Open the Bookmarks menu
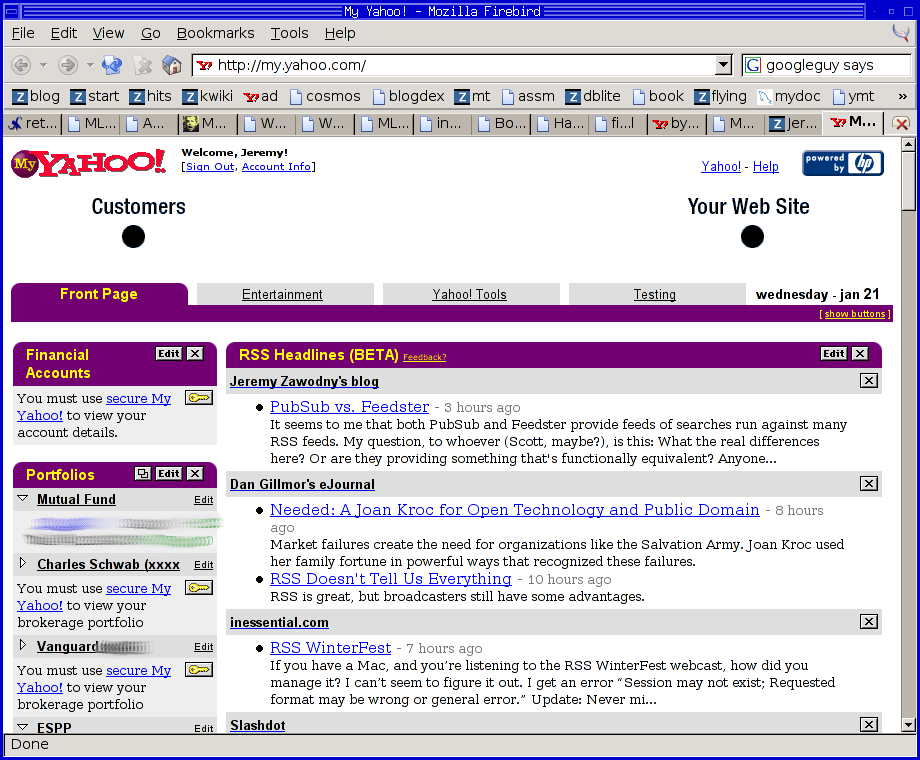This screenshot has width=920, height=760. [x=215, y=33]
